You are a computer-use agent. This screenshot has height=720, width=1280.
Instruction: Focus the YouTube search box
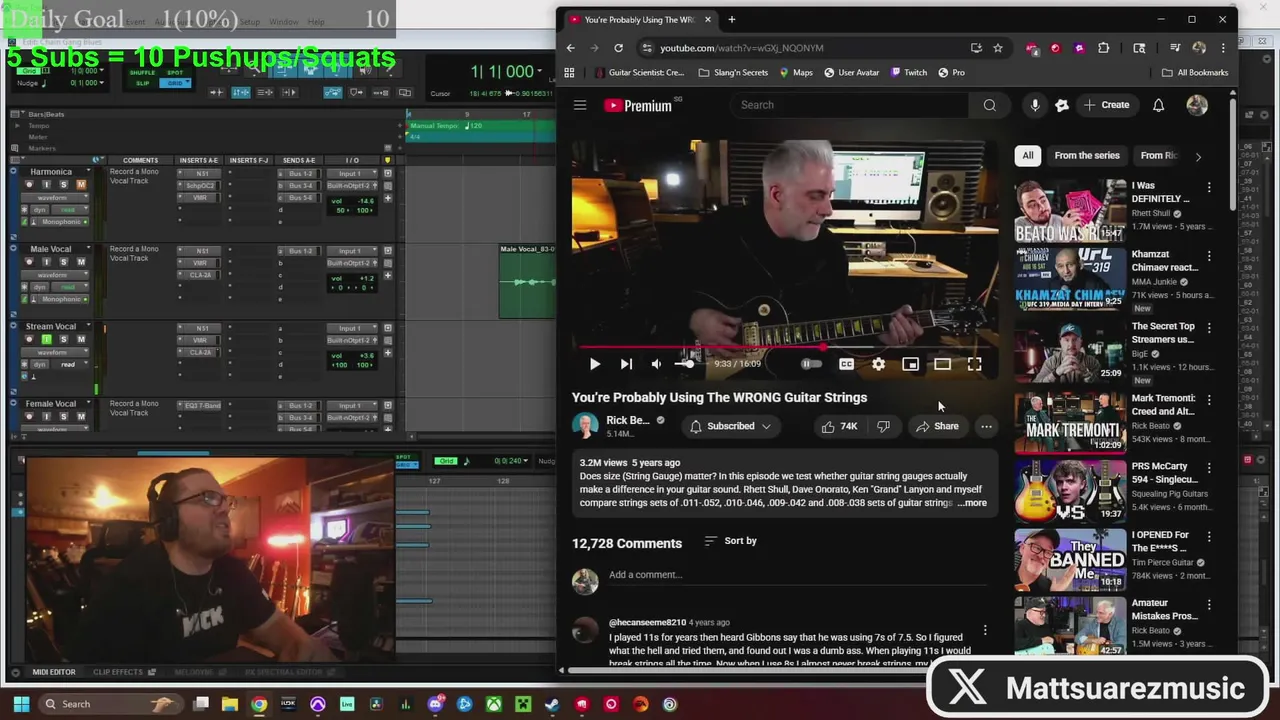click(x=850, y=105)
